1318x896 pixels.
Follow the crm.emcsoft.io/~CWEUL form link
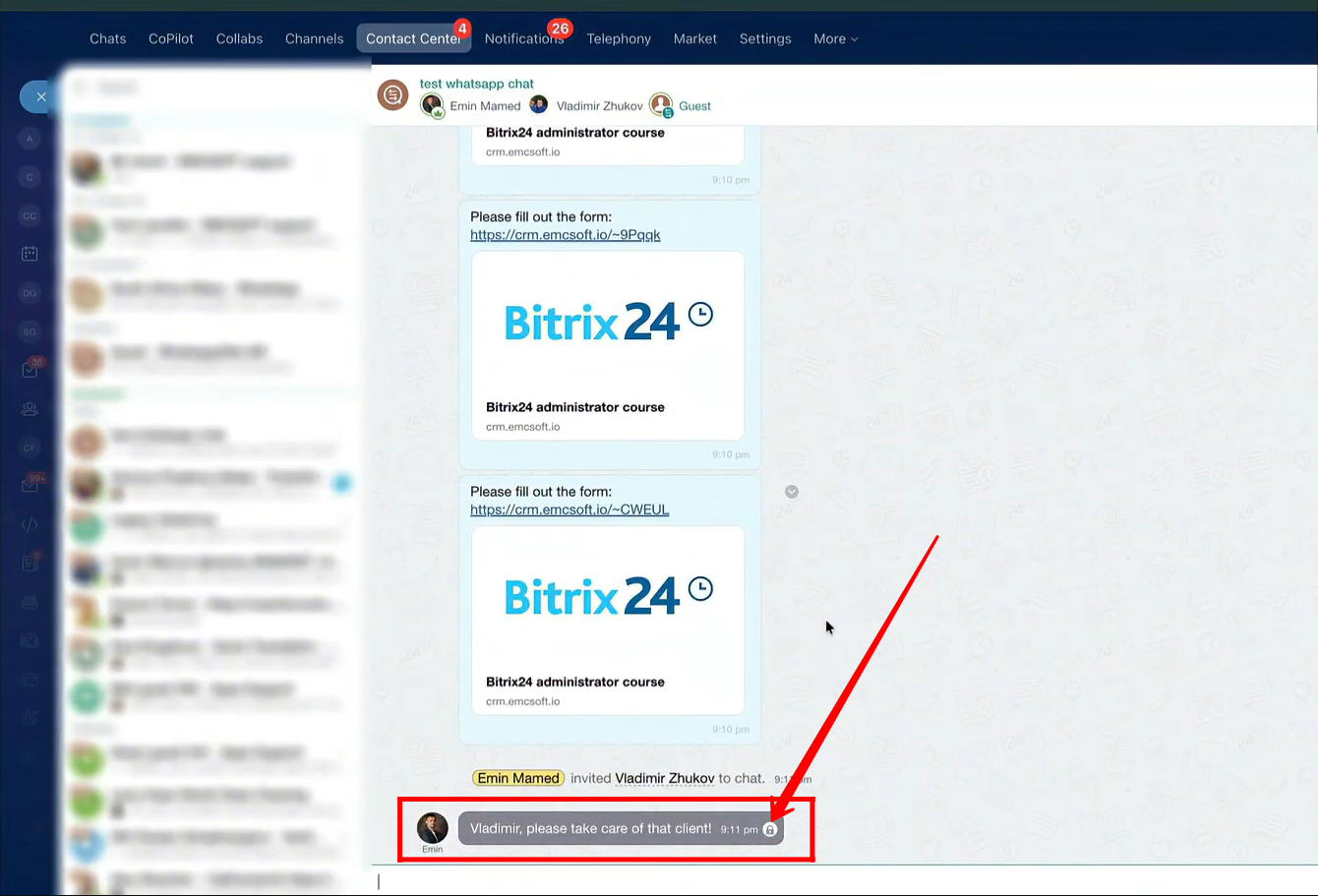click(569, 509)
